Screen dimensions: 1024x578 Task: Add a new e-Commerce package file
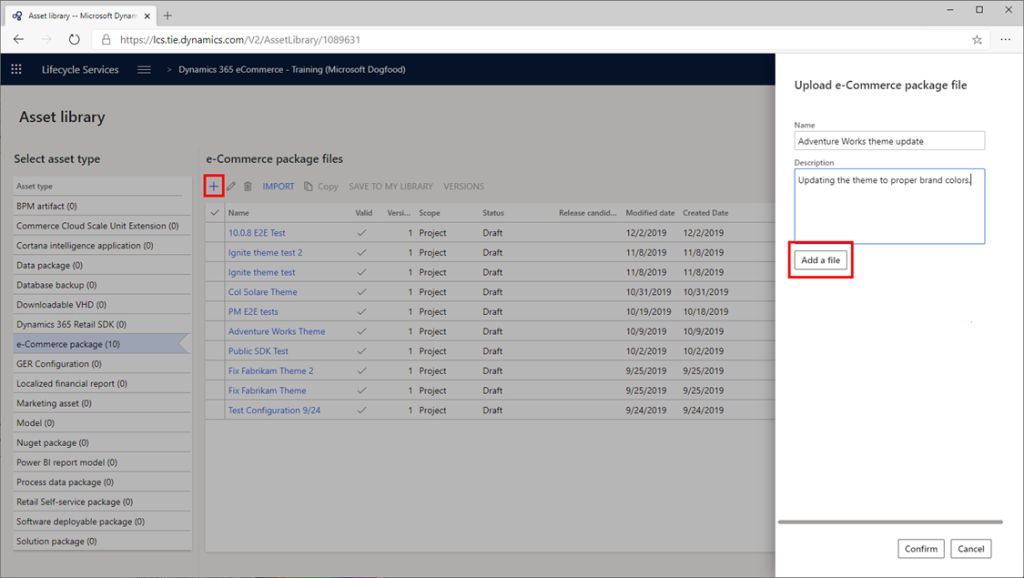pos(215,187)
